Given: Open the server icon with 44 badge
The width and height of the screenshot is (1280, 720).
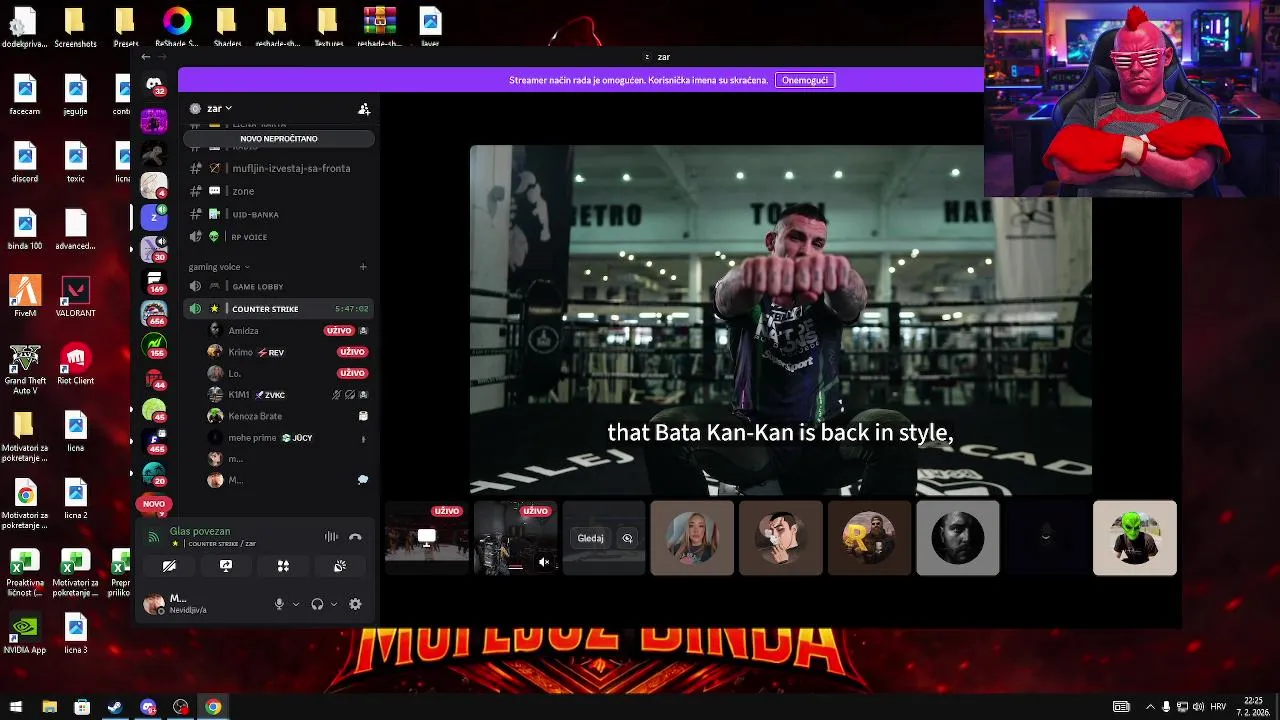Looking at the screenshot, I should pos(154,377).
